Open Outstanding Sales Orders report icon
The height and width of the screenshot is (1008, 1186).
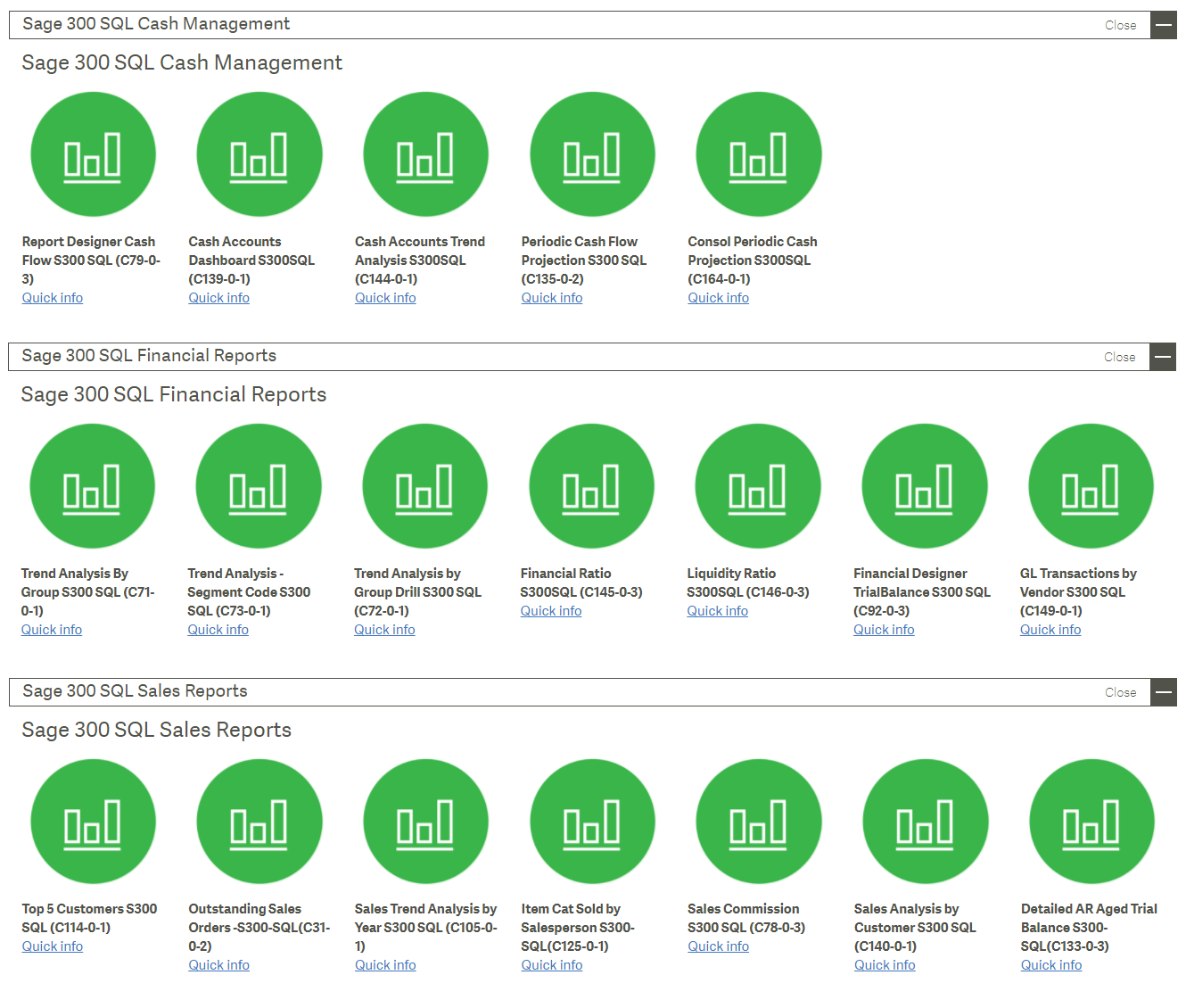(x=259, y=822)
